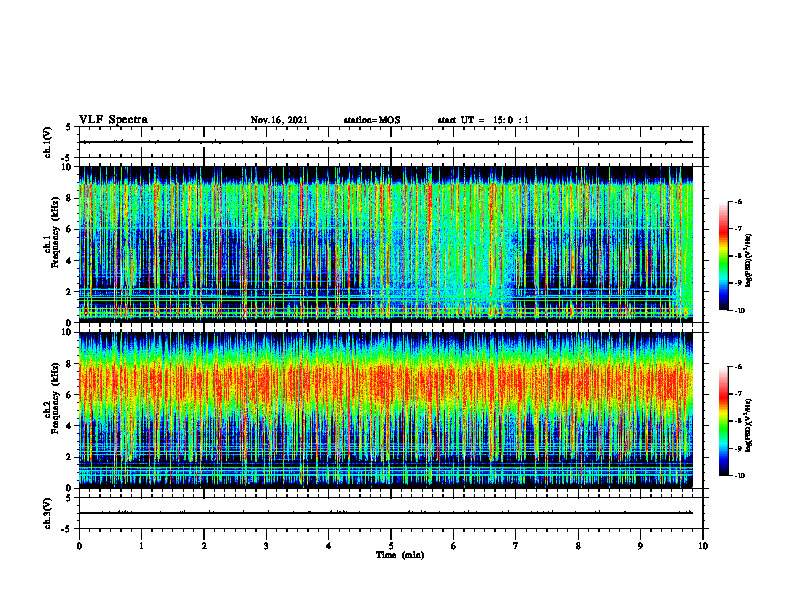Click the "-6" label on upper color bar
792x612 pixels.
[x=738, y=202]
